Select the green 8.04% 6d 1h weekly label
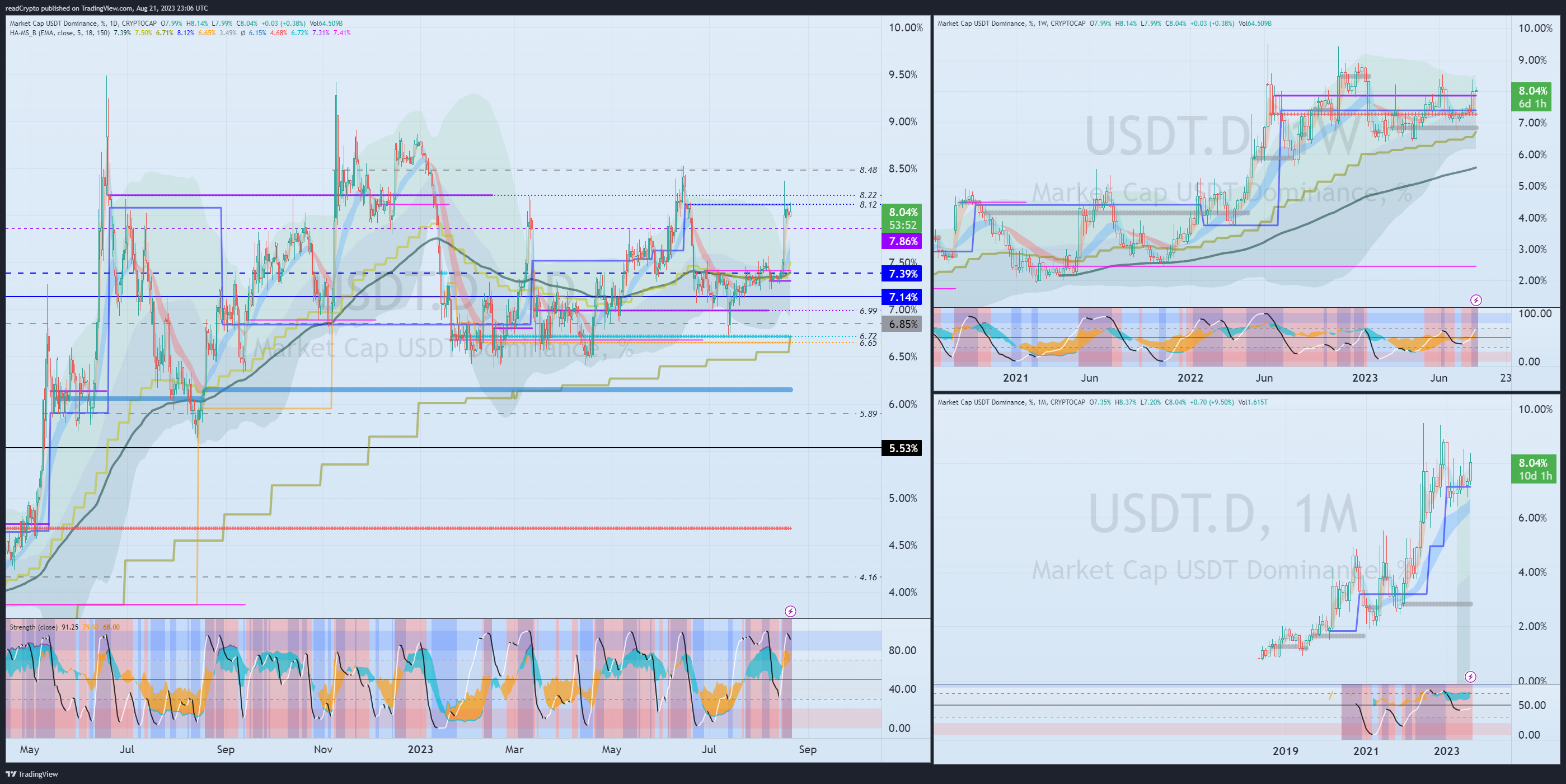 [x=1532, y=97]
